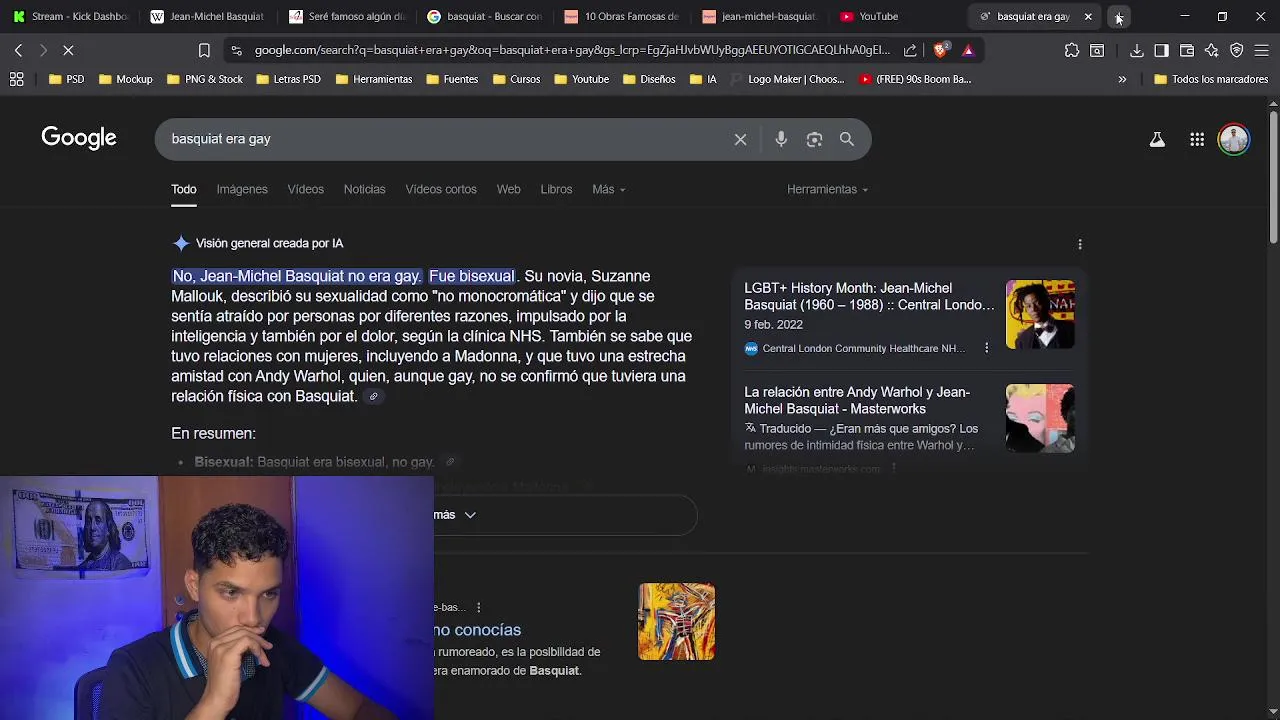
Task: Submit search with magnifying glass icon
Action: click(847, 140)
